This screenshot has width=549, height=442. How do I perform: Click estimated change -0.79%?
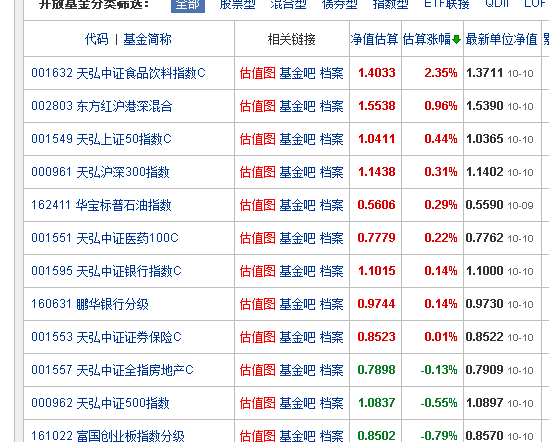[x=439, y=436]
